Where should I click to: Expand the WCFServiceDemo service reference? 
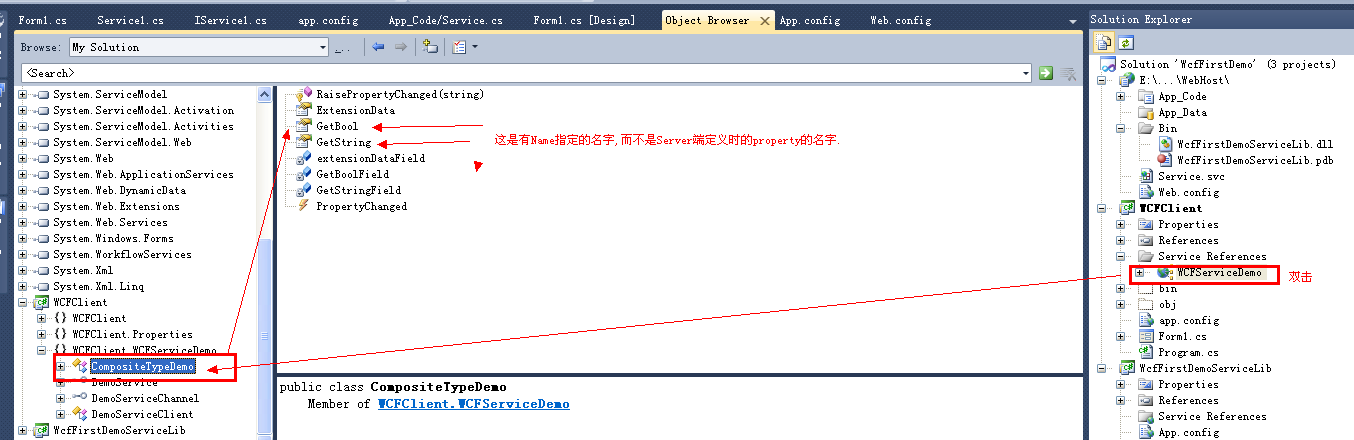pos(1140,272)
